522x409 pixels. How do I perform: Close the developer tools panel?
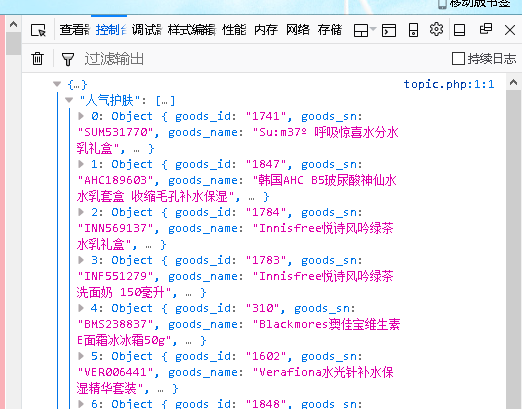tap(510, 30)
